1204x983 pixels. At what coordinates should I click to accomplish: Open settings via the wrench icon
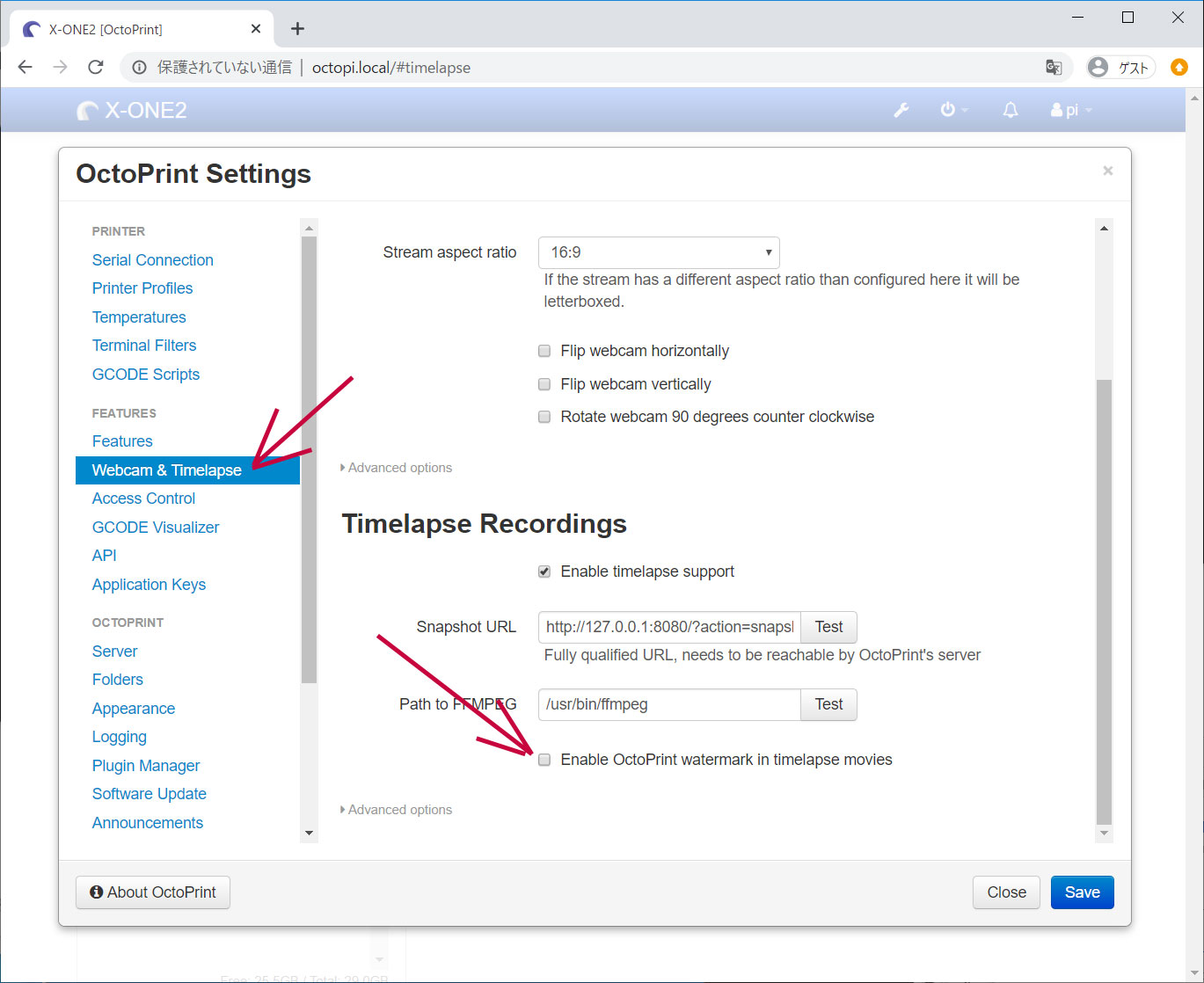[x=901, y=110]
